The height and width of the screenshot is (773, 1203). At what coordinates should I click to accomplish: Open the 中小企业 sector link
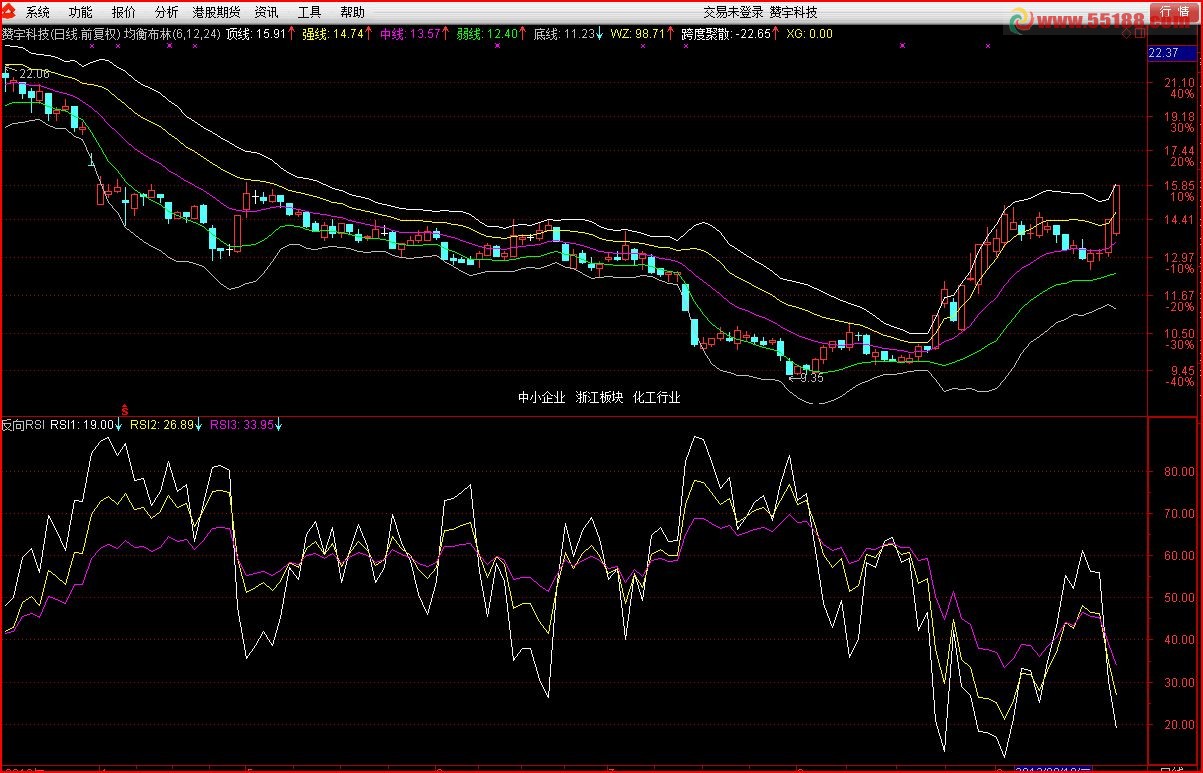click(x=541, y=397)
